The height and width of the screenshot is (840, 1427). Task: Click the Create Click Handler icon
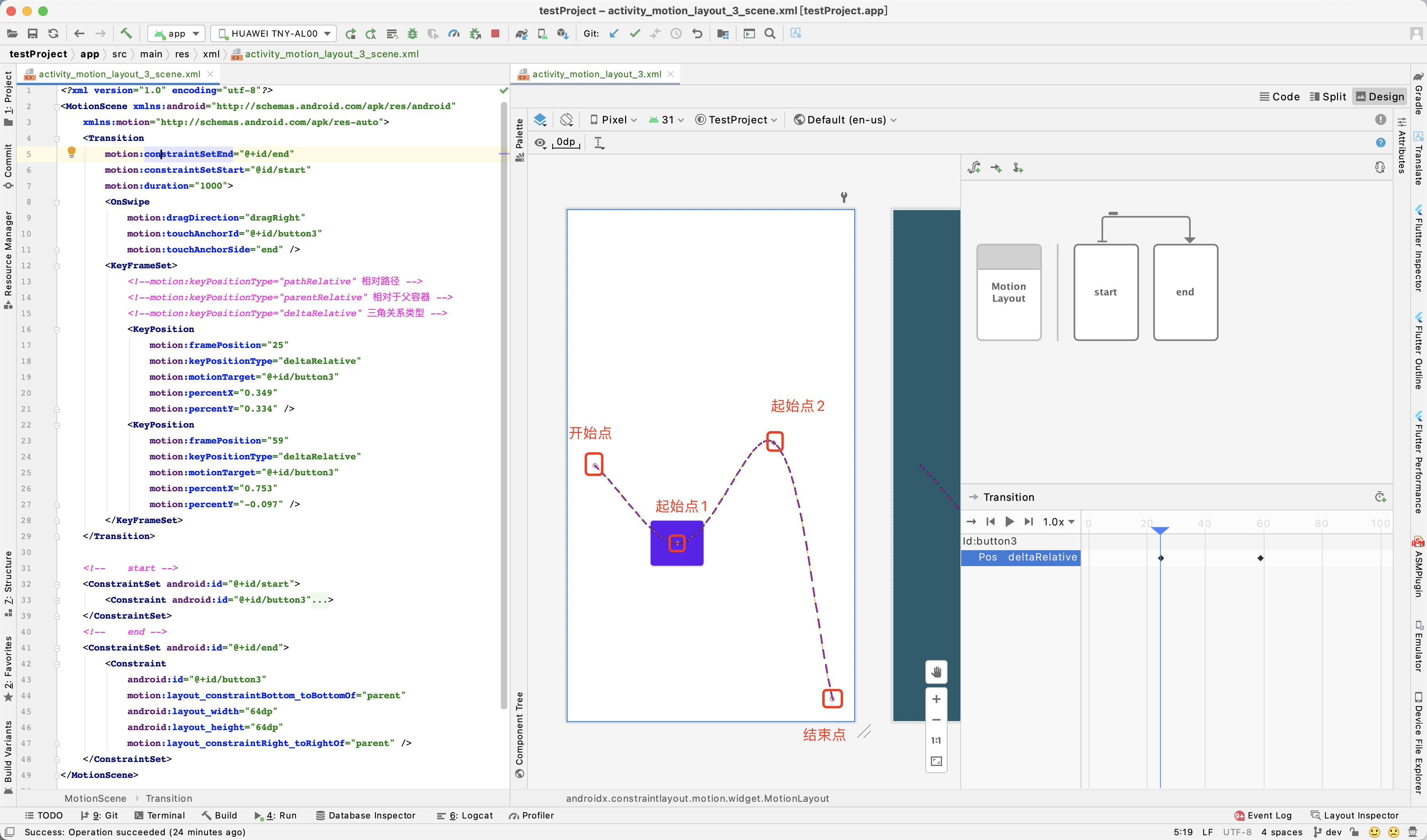(1018, 168)
